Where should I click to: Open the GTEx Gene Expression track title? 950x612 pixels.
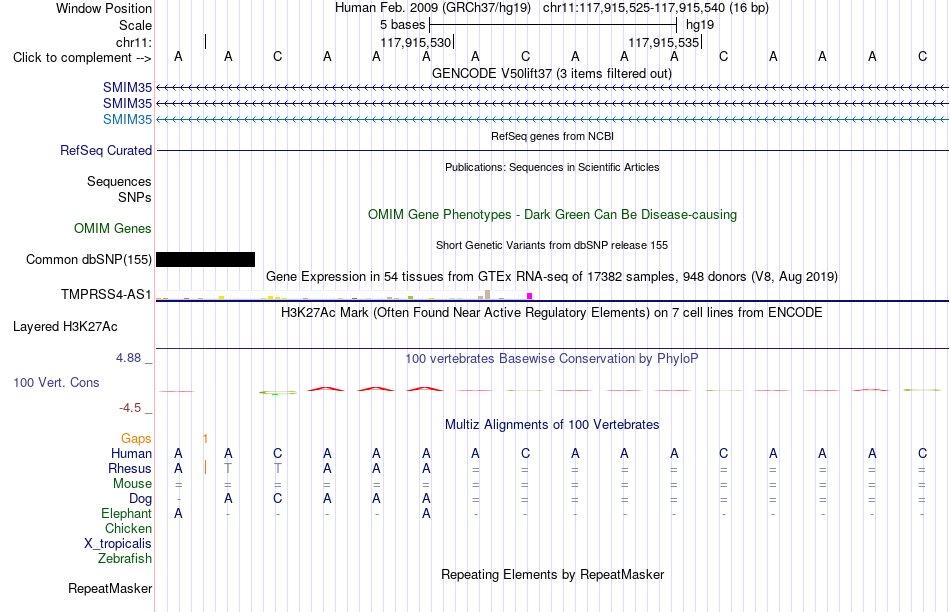coord(552,277)
